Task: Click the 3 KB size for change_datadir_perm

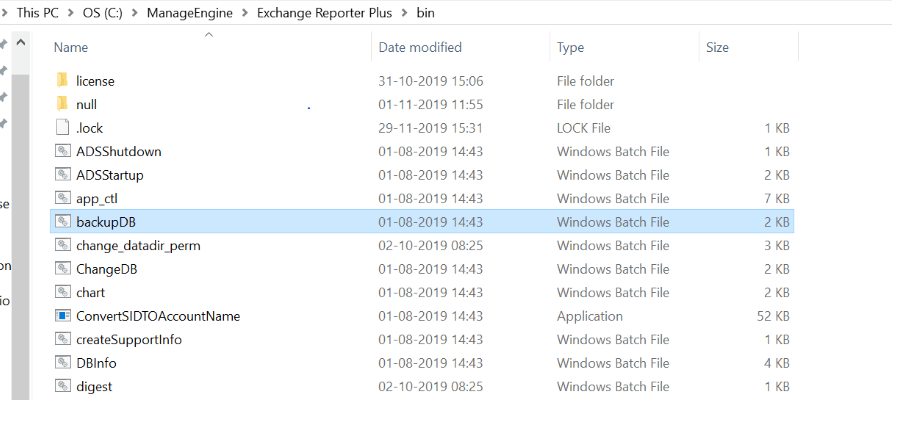Action: pyautogui.click(x=777, y=246)
